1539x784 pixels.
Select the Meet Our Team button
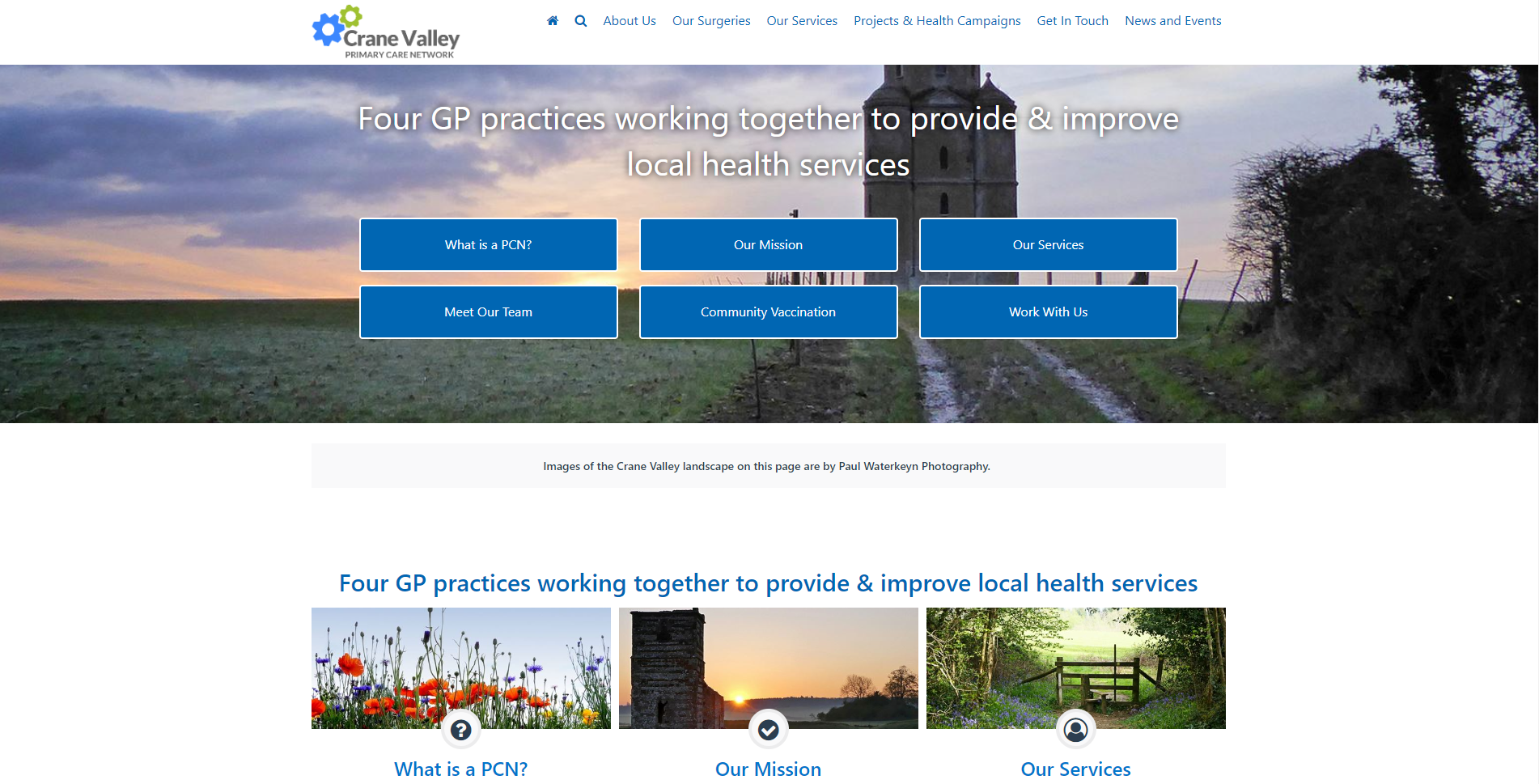pos(488,312)
